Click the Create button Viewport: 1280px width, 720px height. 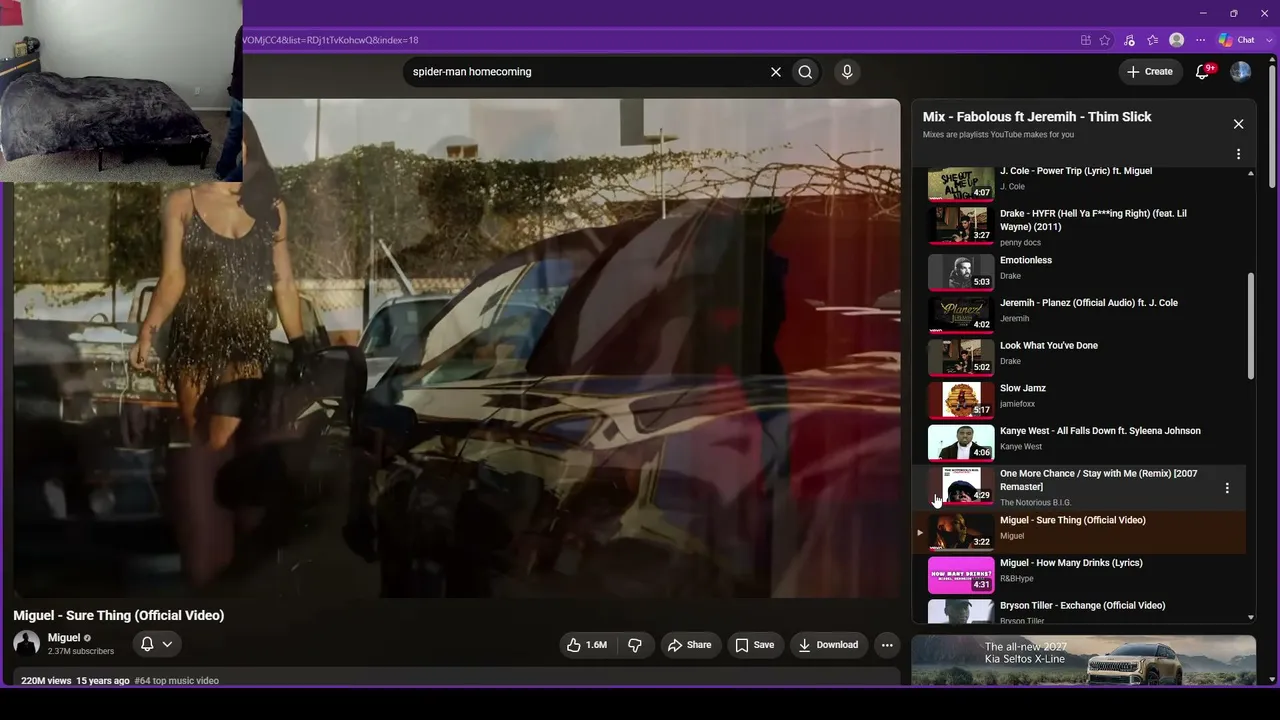click(x=1150, y=72)
